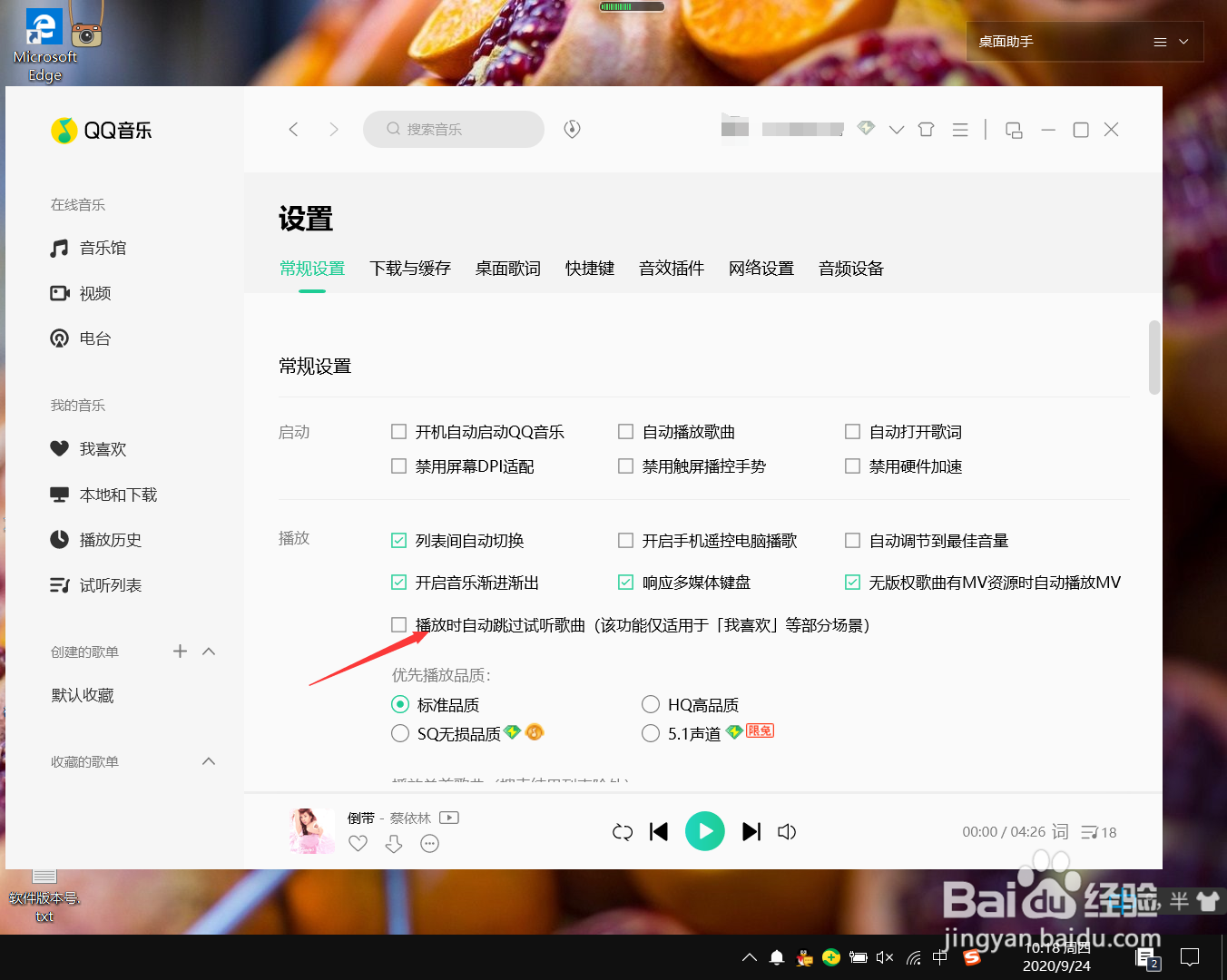Screen dimensions: 1227x980
Task: Click the green diamond VIP icon in header
Action: tap(866, 128)
